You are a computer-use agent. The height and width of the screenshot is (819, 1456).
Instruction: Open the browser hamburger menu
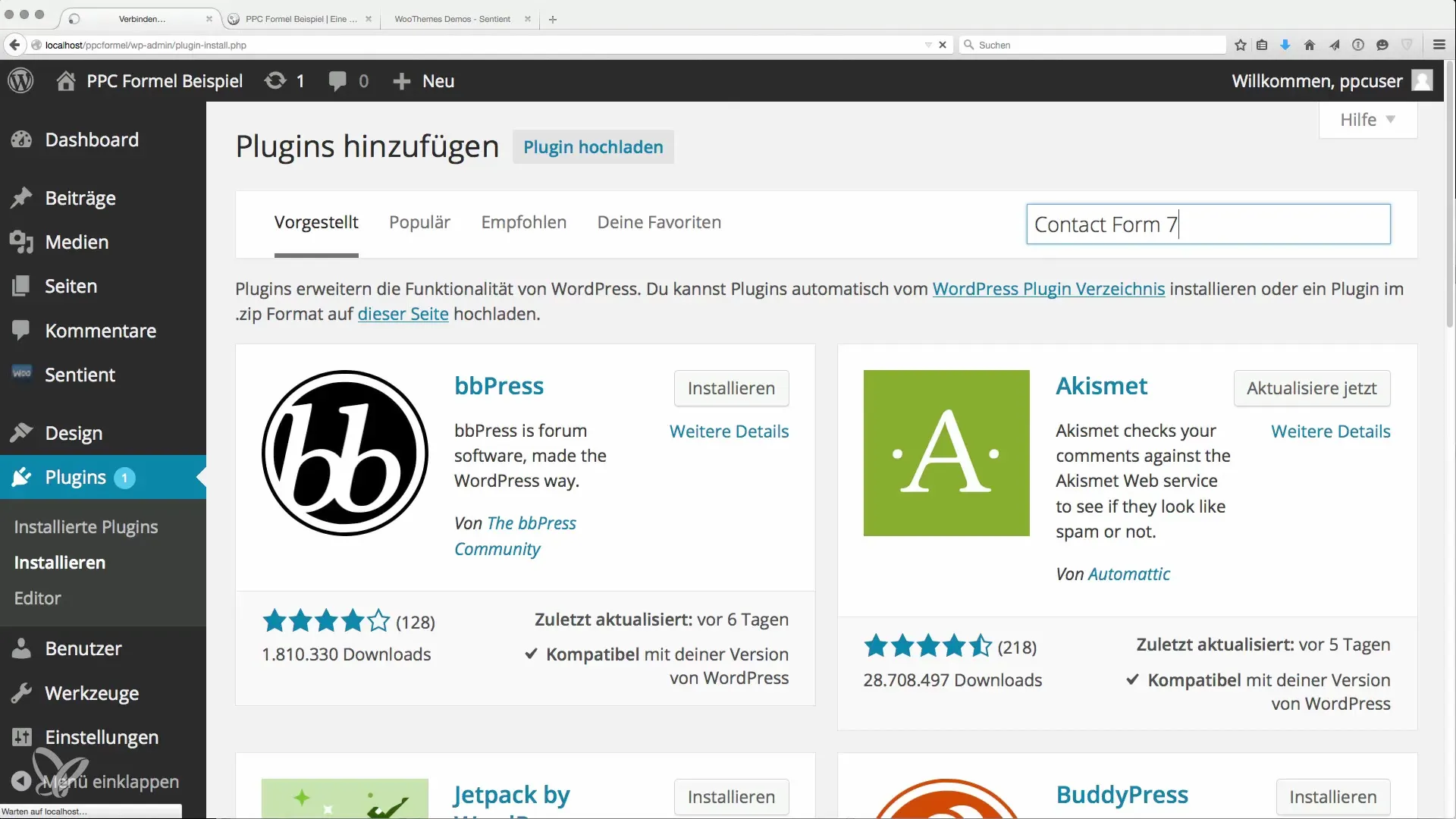(x=1439, y=45)
